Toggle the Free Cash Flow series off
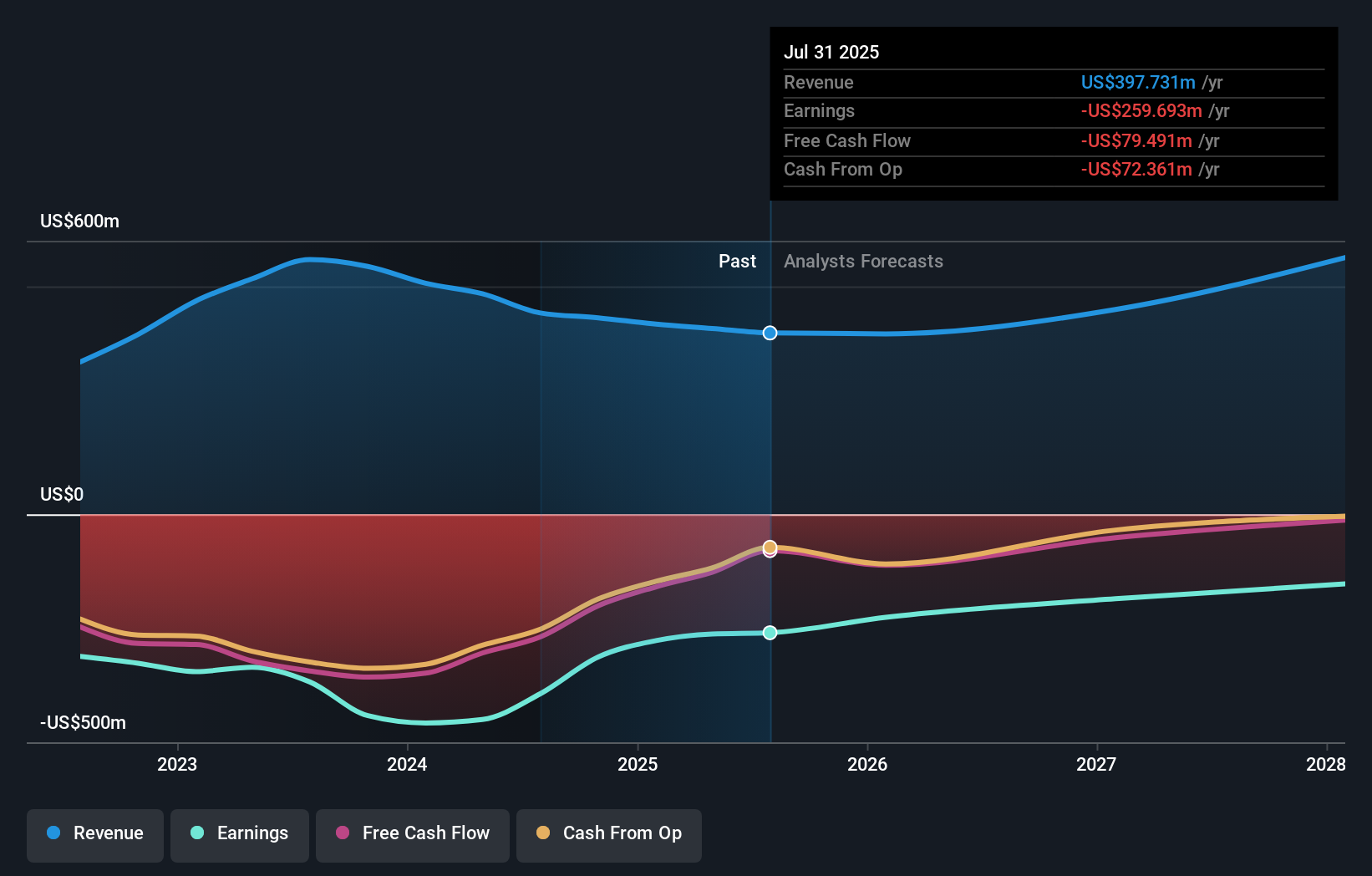 tap(413, 833)
